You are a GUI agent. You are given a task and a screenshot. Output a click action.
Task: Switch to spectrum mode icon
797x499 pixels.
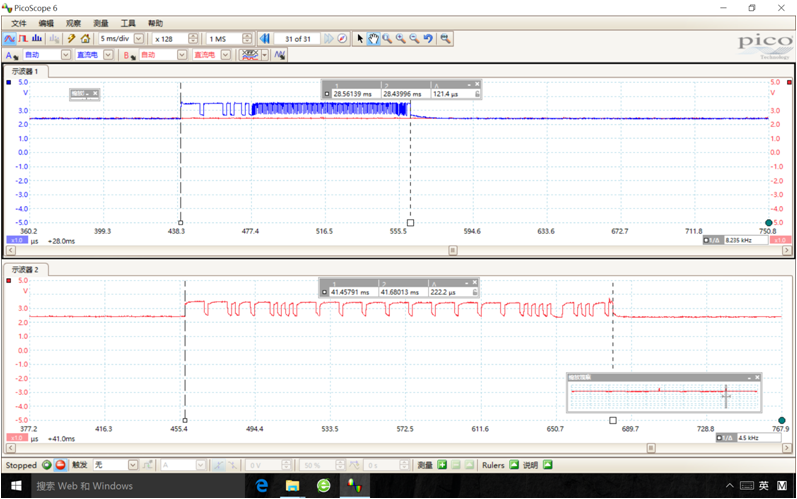(x=37, y=39)
